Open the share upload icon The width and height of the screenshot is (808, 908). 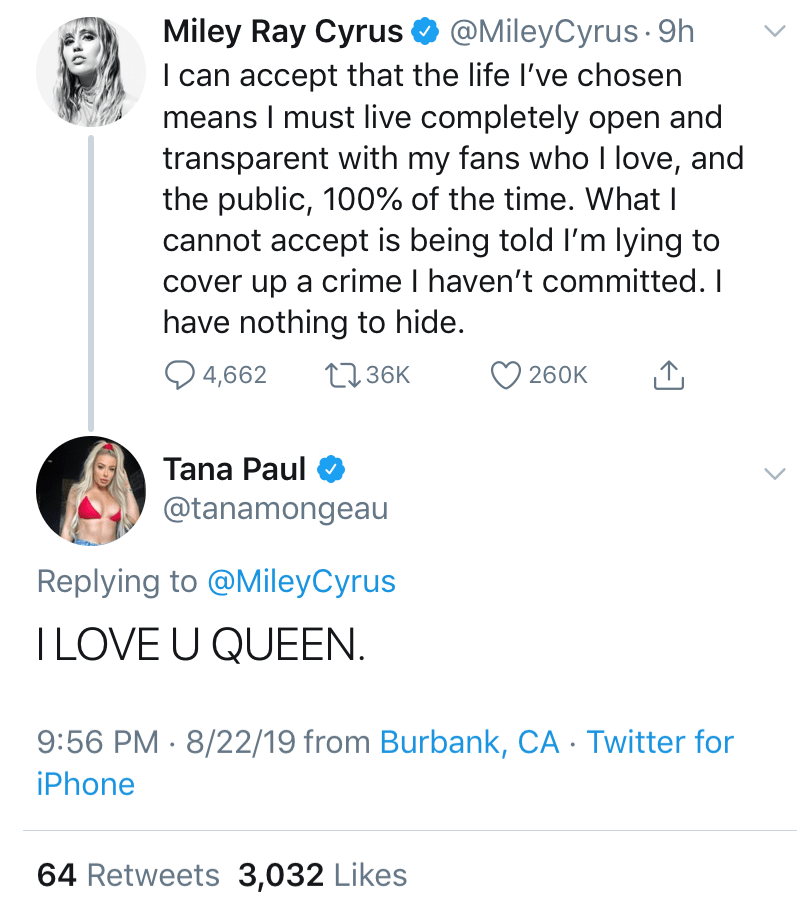point(670,373)
